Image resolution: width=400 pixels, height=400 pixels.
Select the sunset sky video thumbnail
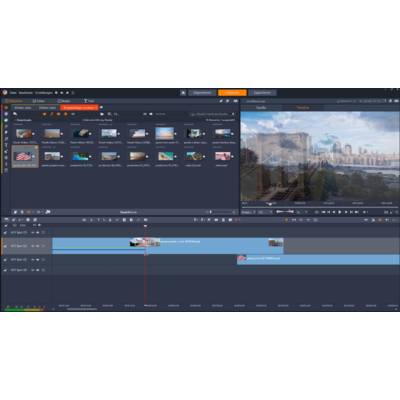[165, 133]
